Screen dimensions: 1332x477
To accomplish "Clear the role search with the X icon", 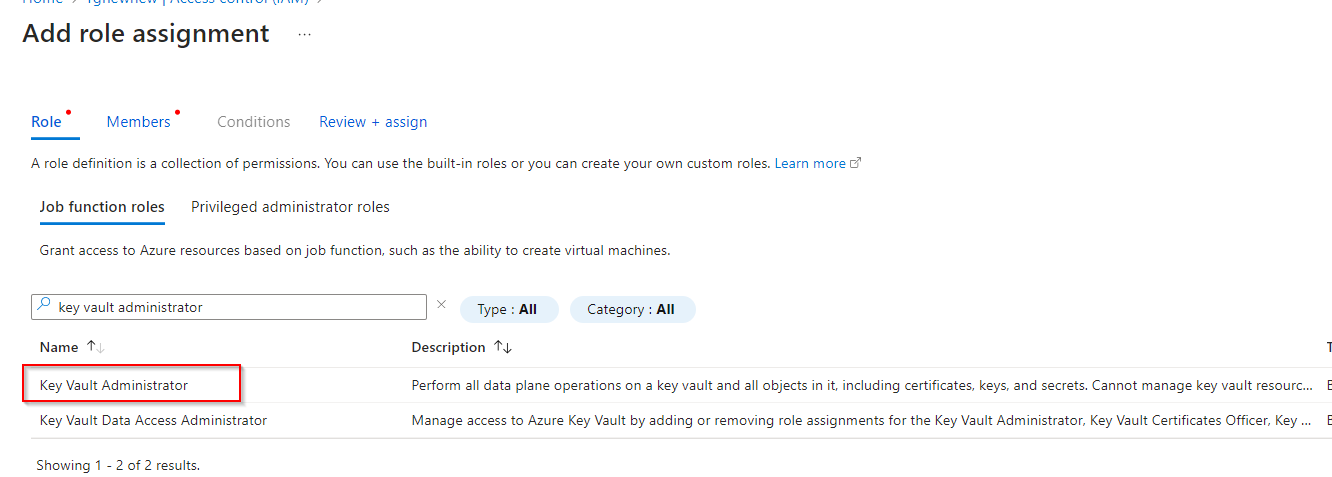I will pos(441,305).
